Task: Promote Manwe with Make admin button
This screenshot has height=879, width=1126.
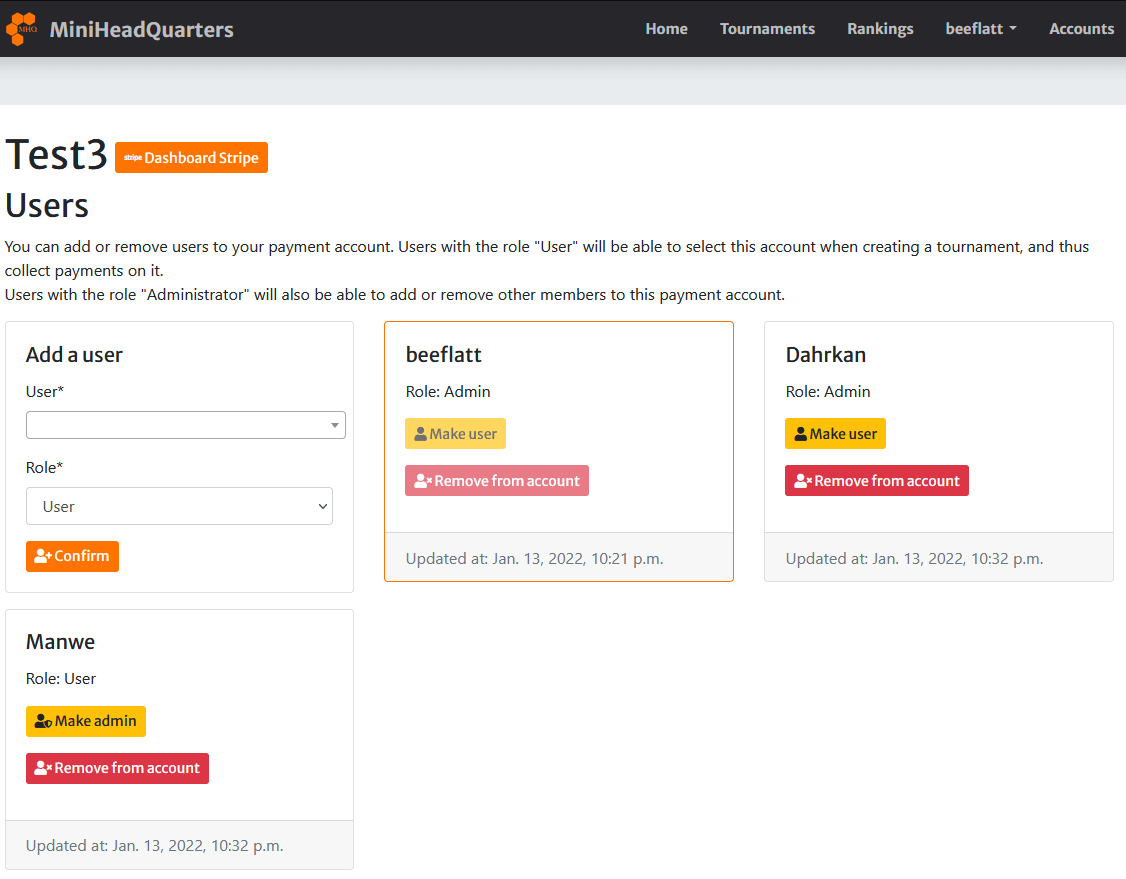Action: point(86,722)
